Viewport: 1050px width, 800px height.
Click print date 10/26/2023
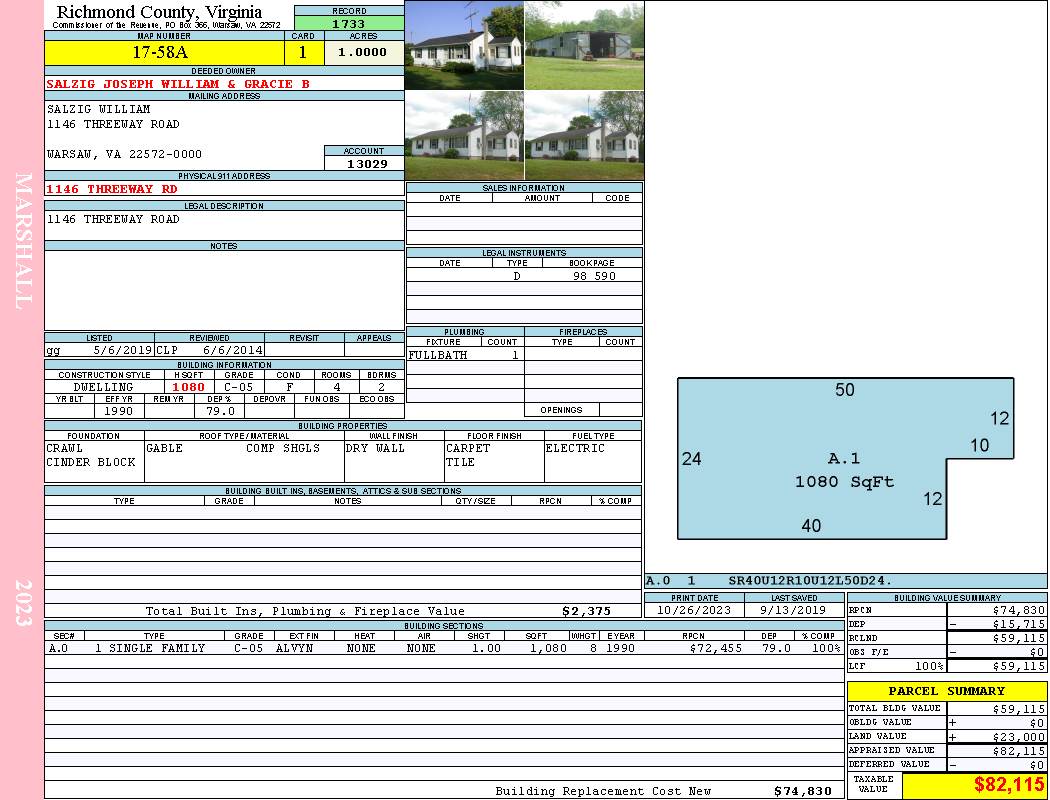(x=694, y=610)
